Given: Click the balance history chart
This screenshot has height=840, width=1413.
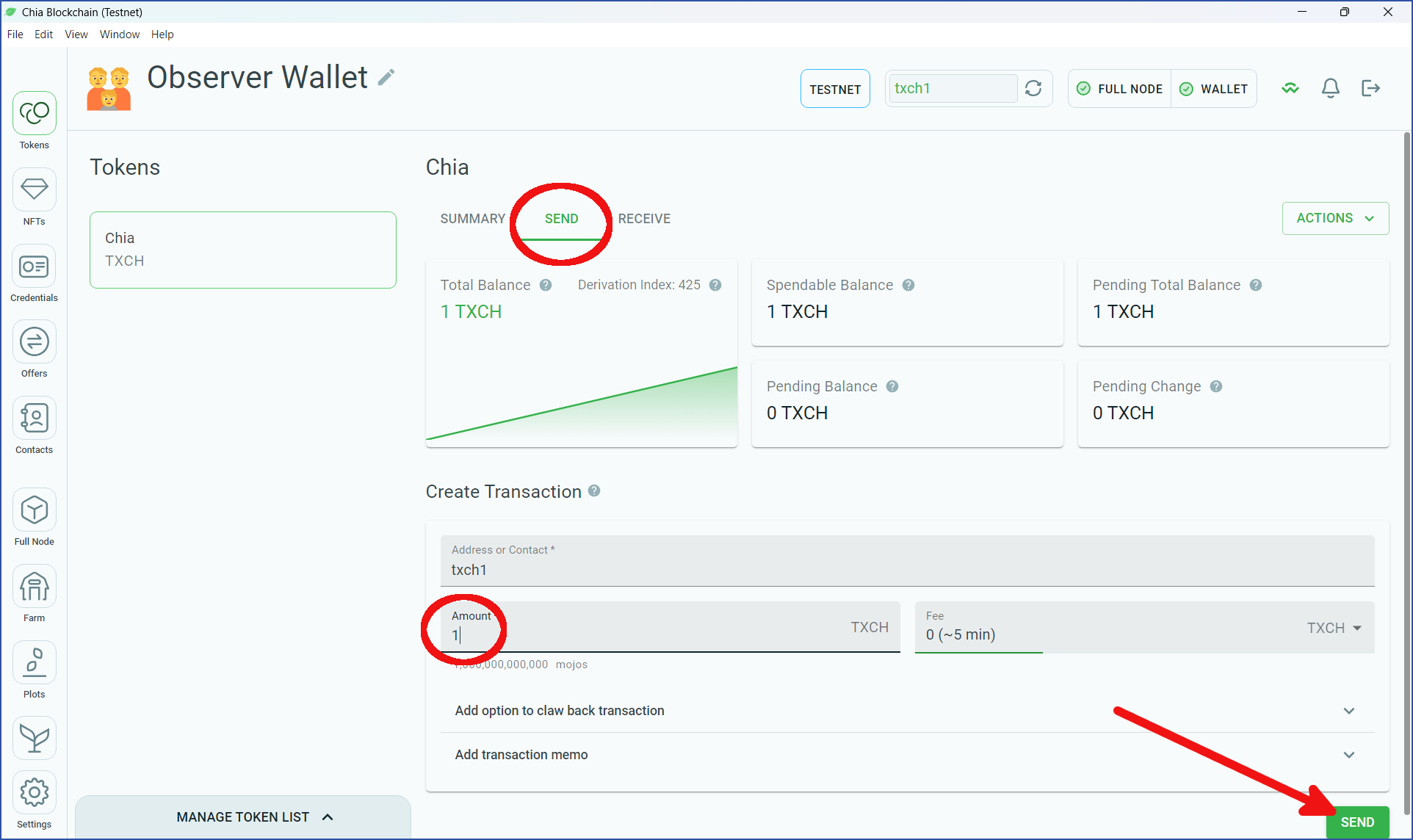Looking at the screenshot, I should pos(581,404).
